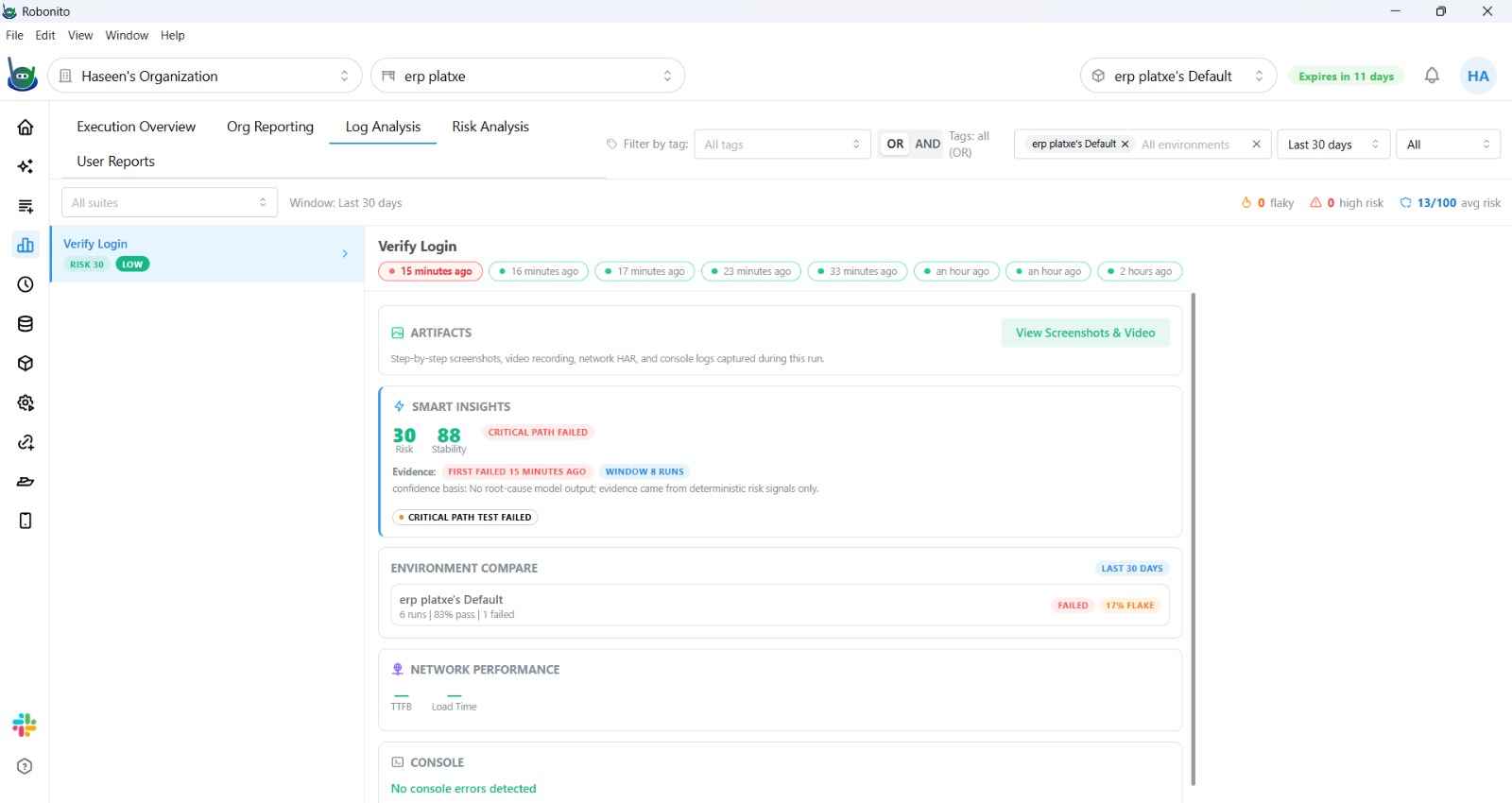The width and height of the screenshot is (1512, 803).
Task: Open the HA user avatar
Action: click(1478, 76)
